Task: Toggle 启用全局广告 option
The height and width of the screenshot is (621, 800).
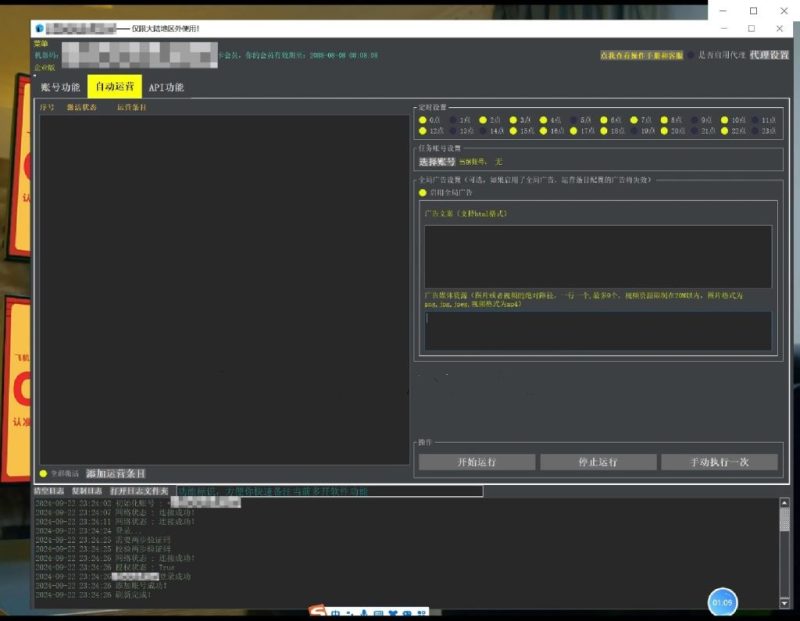Action: pos(423,193)
